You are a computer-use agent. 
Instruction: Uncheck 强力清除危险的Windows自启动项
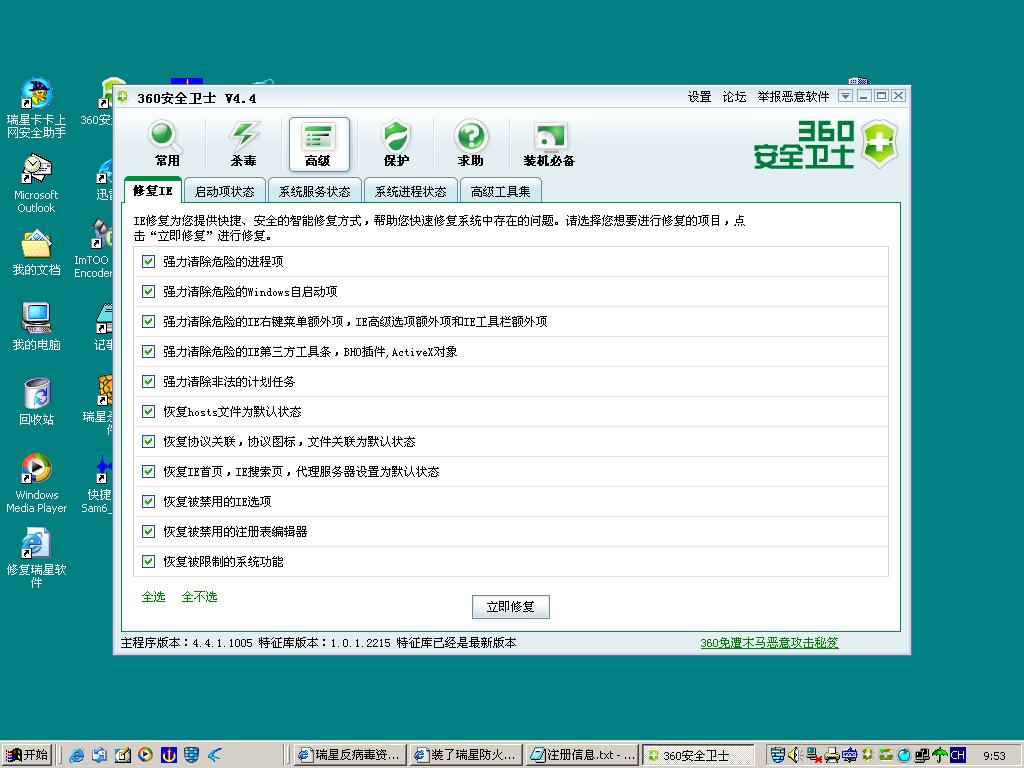(x=148, y=291)
